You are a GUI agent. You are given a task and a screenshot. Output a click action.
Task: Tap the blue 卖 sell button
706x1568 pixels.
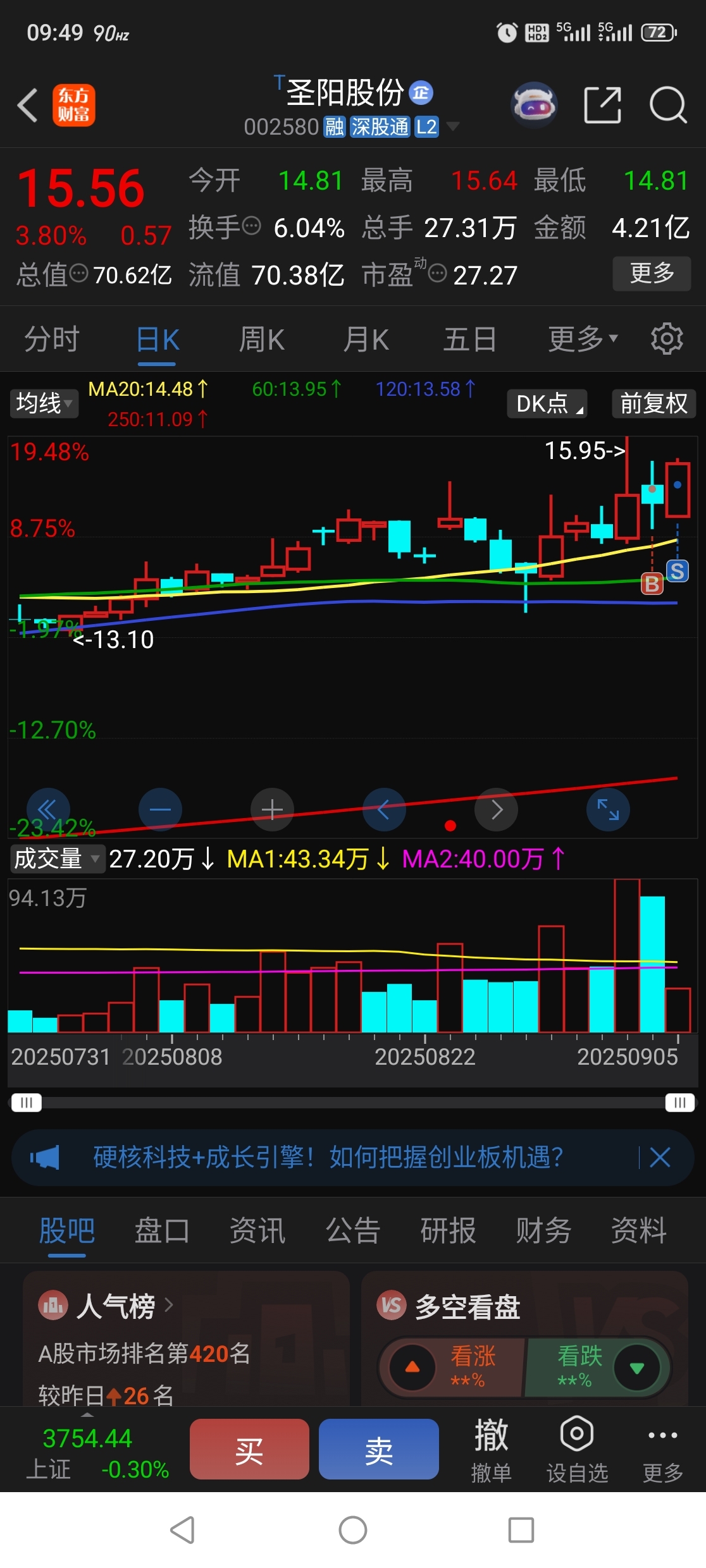coord(379,1449)
